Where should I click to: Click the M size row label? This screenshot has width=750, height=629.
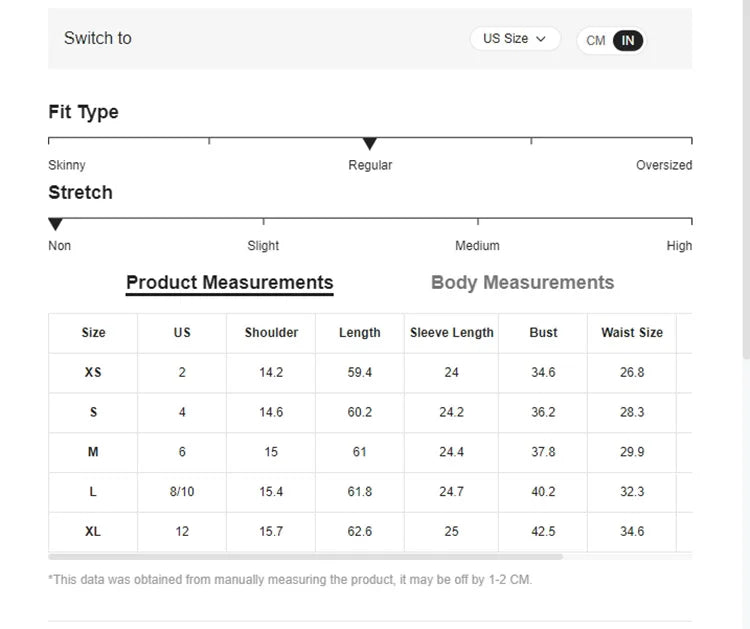click(93, 452)
